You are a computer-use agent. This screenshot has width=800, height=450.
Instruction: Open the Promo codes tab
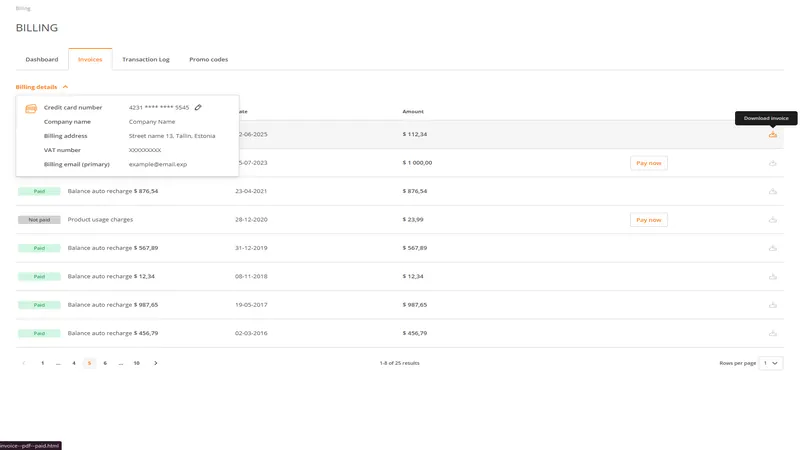(x=208, y=59)
